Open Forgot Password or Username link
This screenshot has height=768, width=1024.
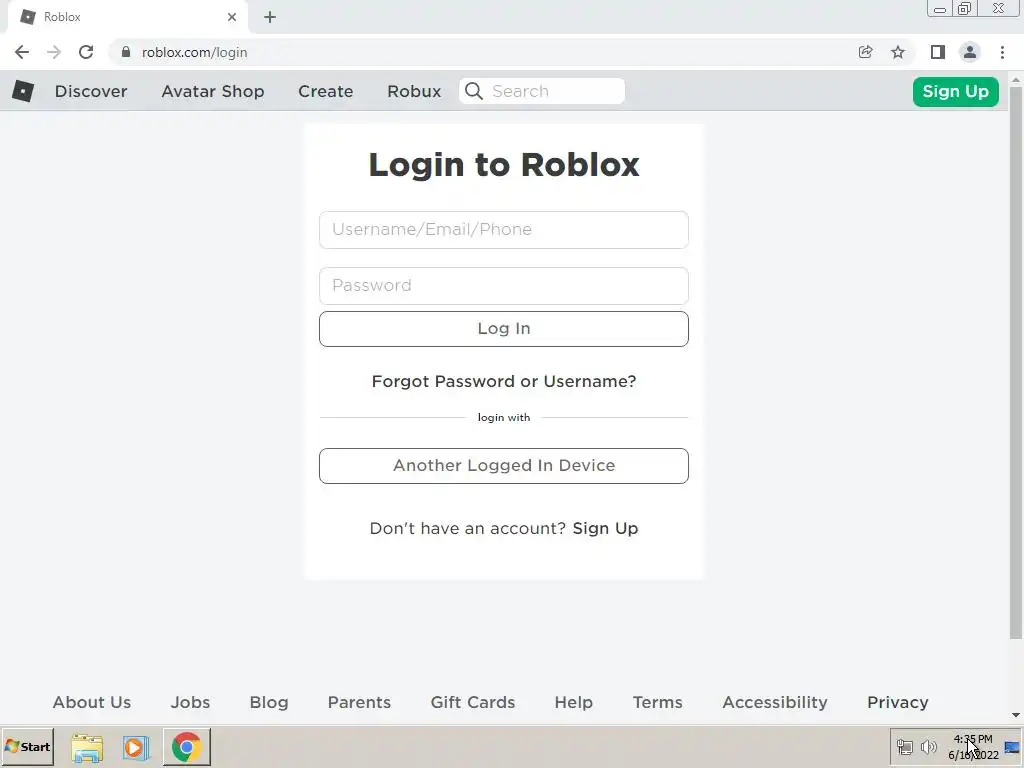tap(504, 381)
